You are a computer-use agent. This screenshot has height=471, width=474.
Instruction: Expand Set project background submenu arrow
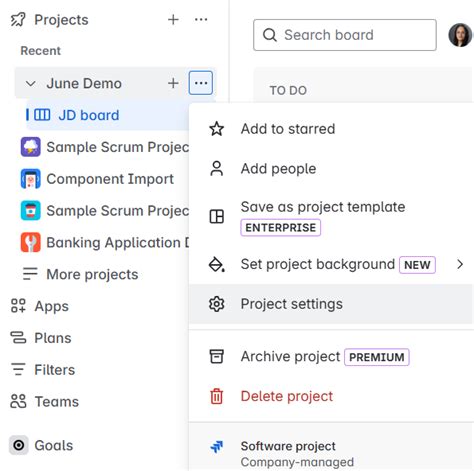[x=460, y=264]
